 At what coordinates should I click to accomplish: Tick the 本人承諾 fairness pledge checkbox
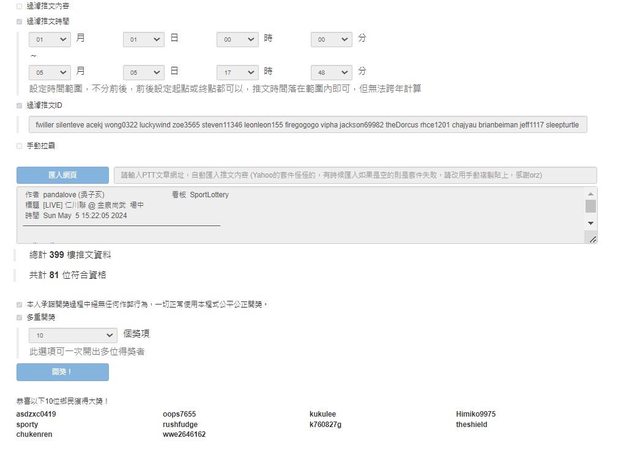[19, 304]
